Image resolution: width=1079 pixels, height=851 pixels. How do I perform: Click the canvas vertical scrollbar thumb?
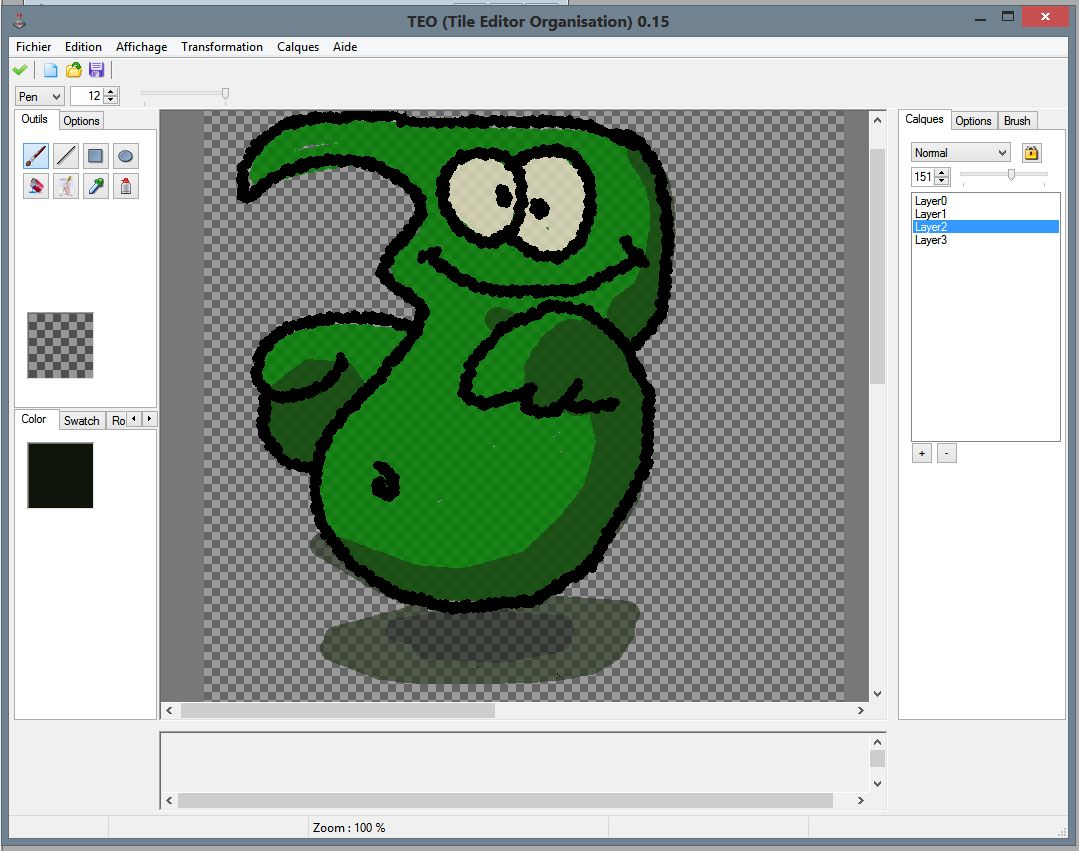877,266
